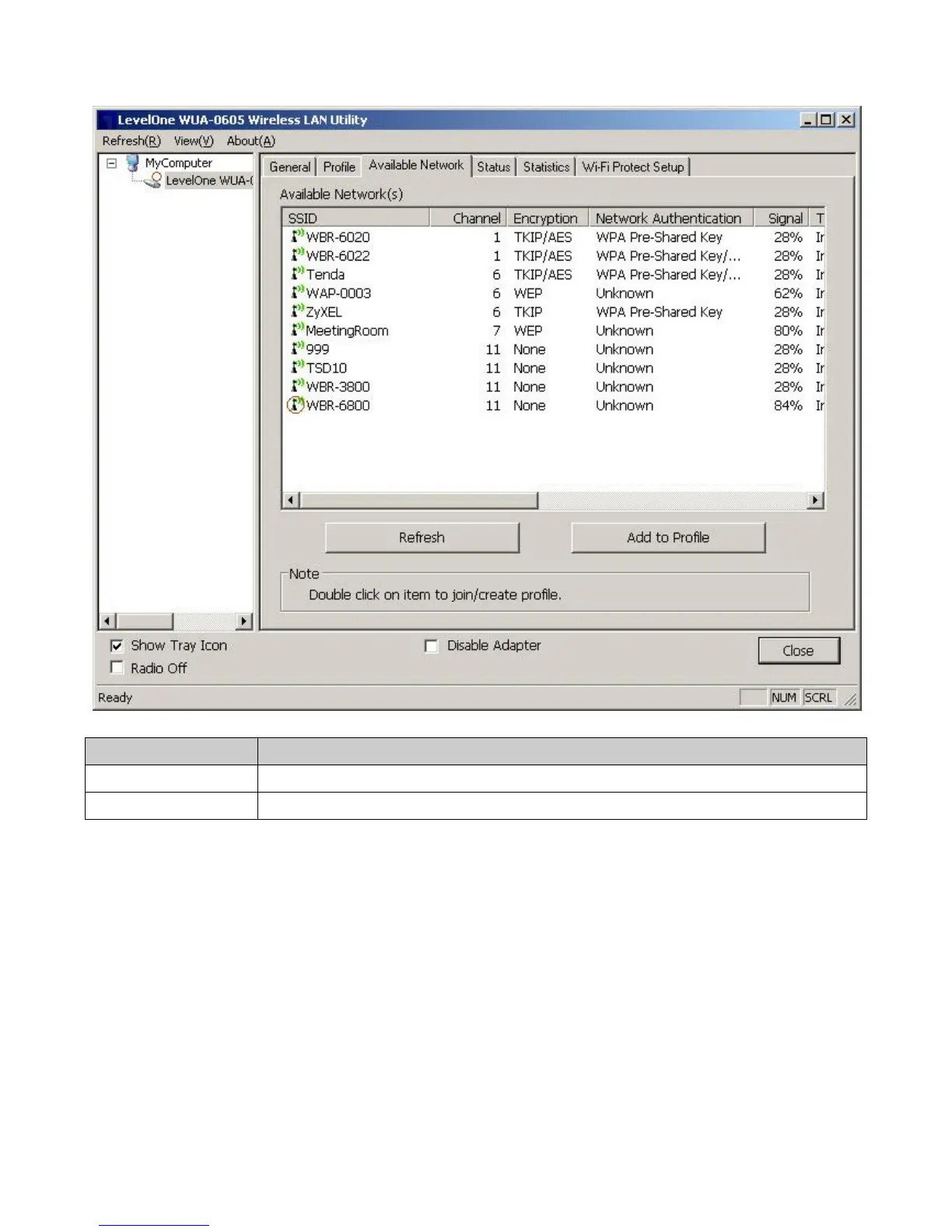952x1232 pixels.
Task: Select the WBR-3800 network row
Action: tap(553, 386)
